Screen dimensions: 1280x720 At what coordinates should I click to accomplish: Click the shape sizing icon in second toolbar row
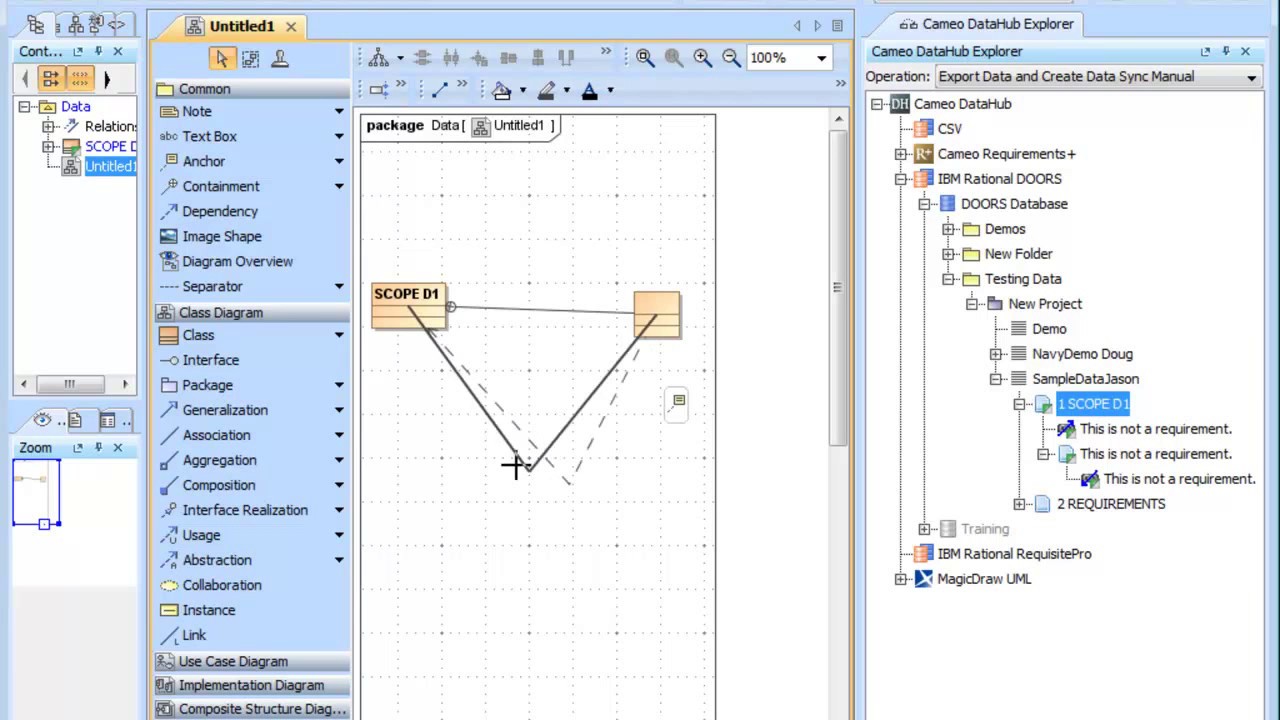(x=378, y=90)
